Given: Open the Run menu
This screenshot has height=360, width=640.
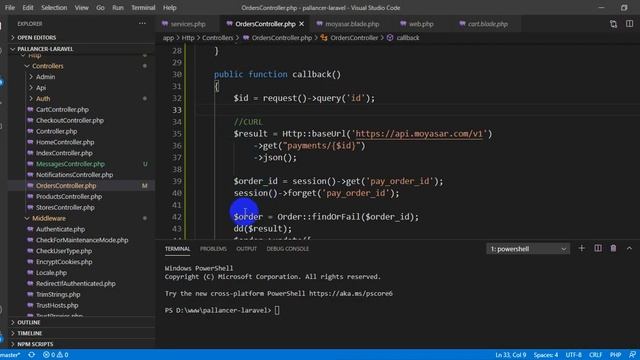Looking at the screenshot, I should [118, 8].
